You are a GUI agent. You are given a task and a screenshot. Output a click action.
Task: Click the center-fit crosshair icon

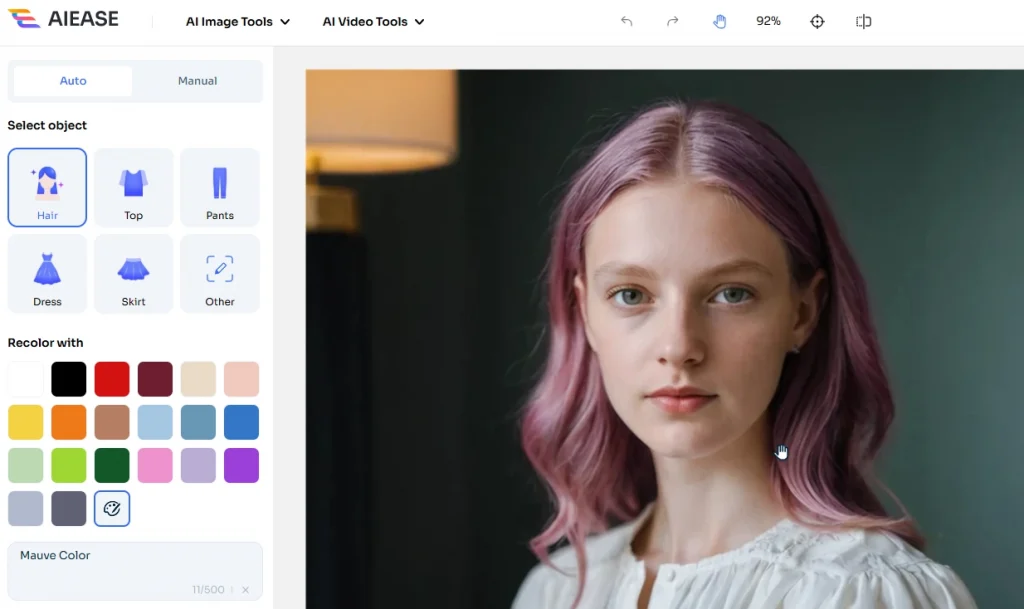click(x=817, y=21)
